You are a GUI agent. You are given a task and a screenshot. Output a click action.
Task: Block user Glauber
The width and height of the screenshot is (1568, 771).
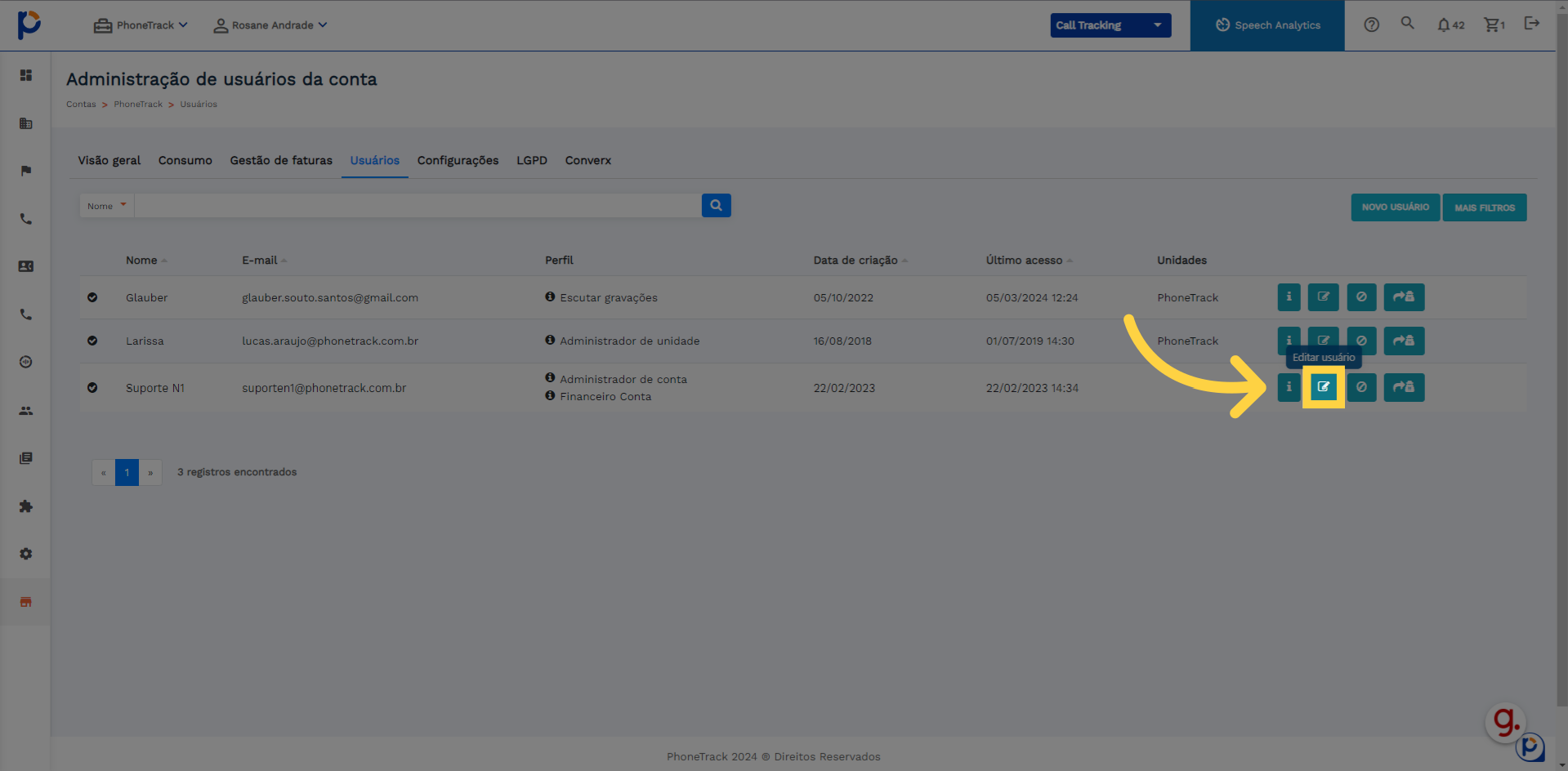(x=1361, y=297)
